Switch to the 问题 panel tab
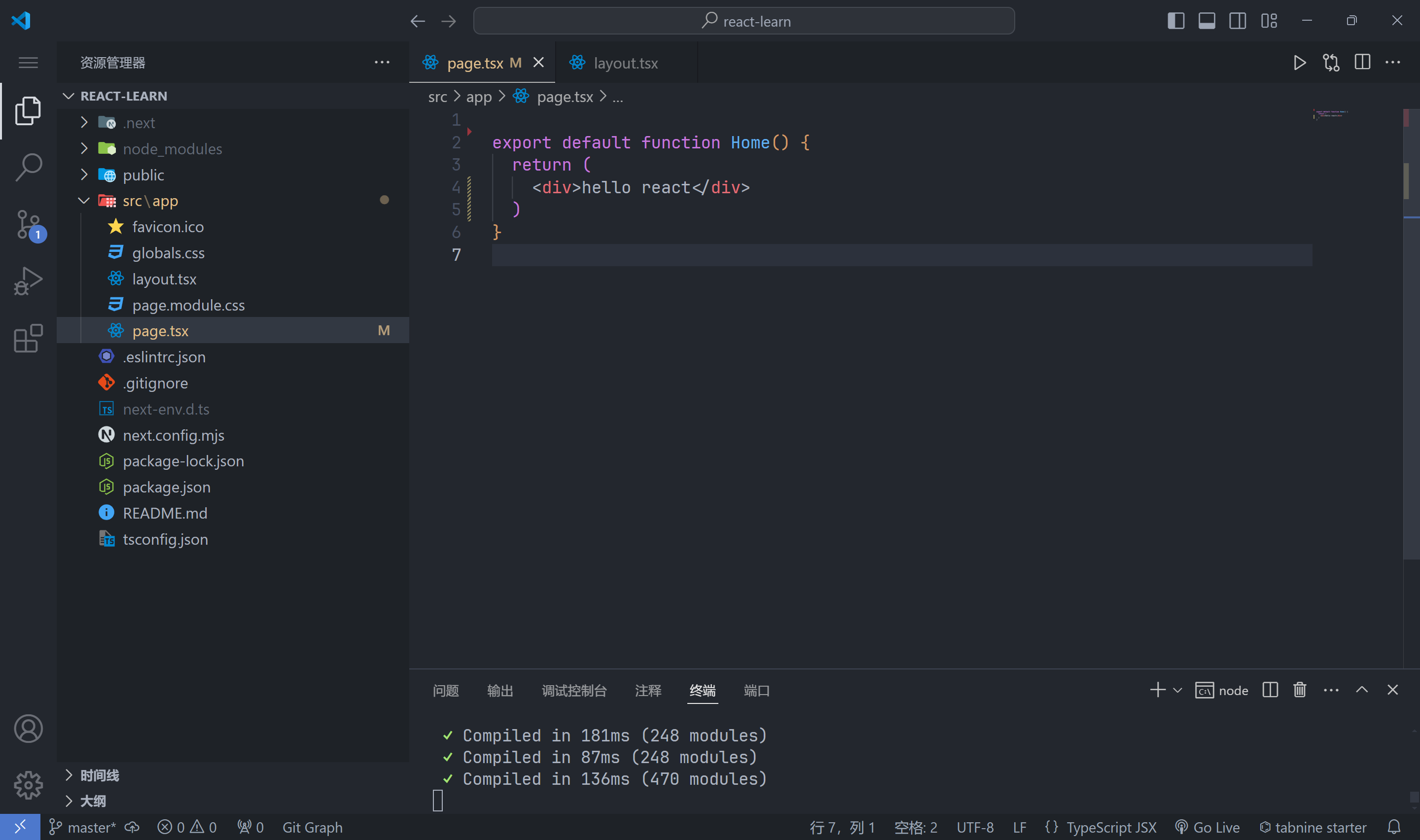Viewport: 1420px width, 840px height. coord(445,691)
